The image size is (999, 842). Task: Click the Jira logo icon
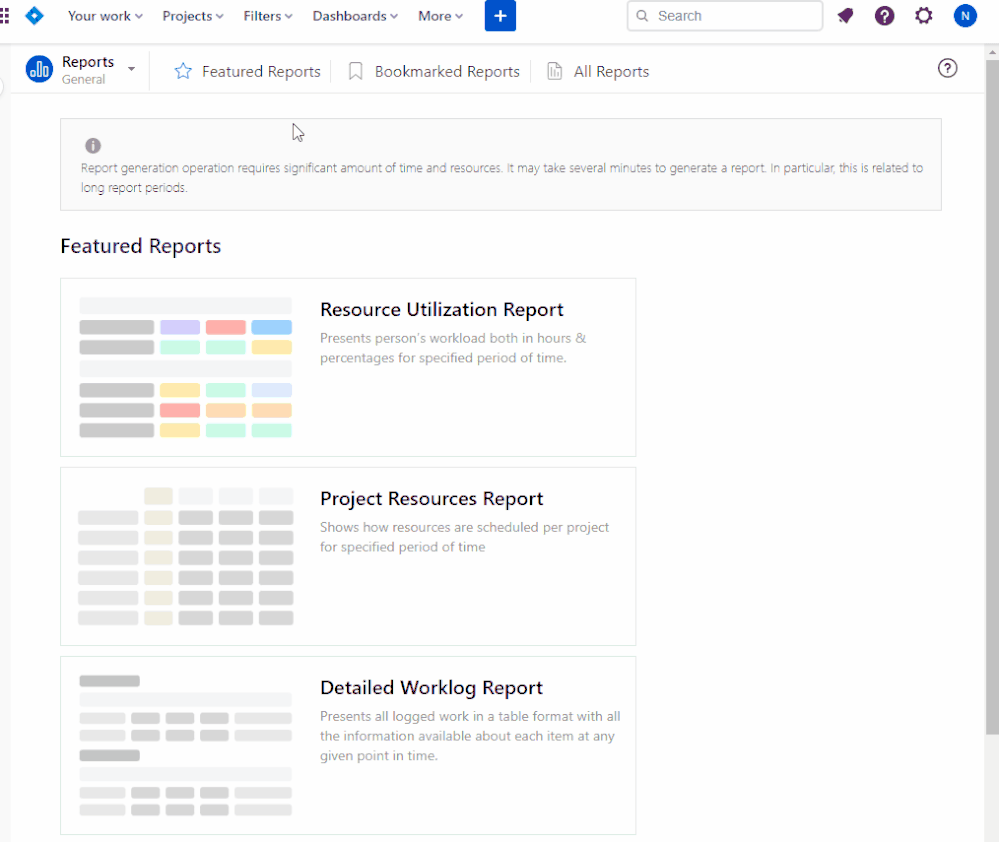point(35,15)
